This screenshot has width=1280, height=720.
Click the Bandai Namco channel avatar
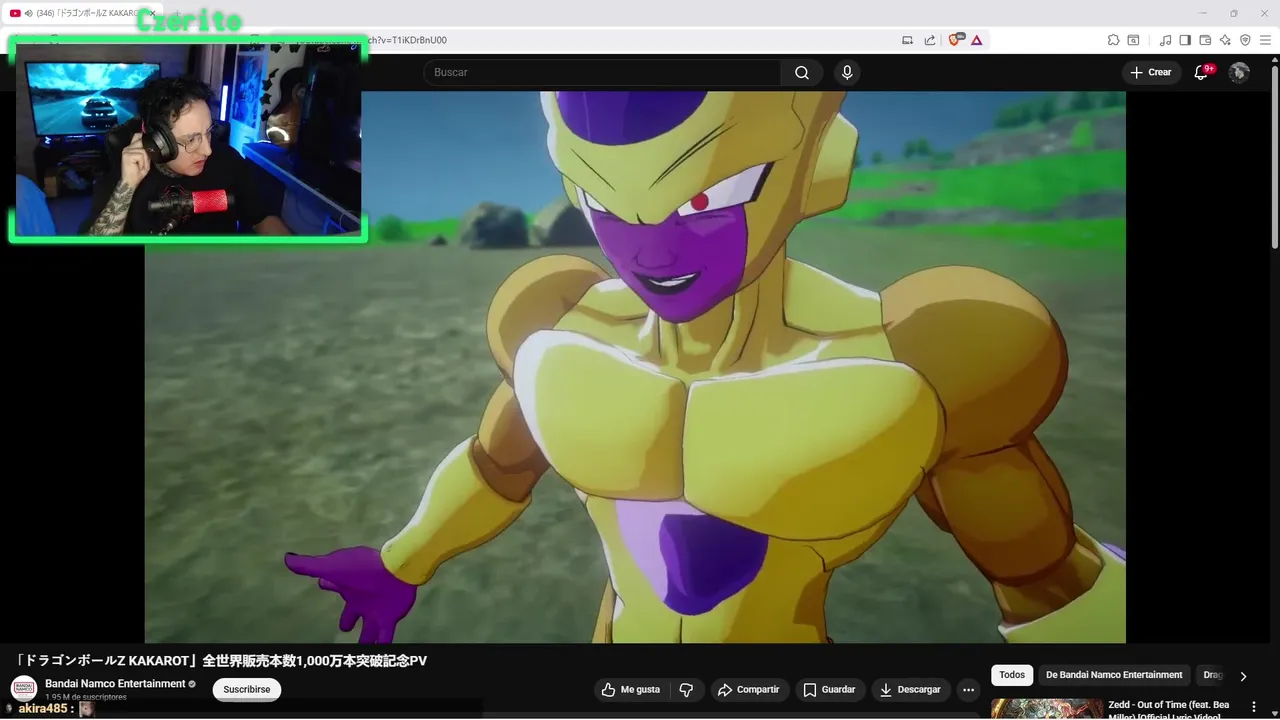[x=24, y=689]
